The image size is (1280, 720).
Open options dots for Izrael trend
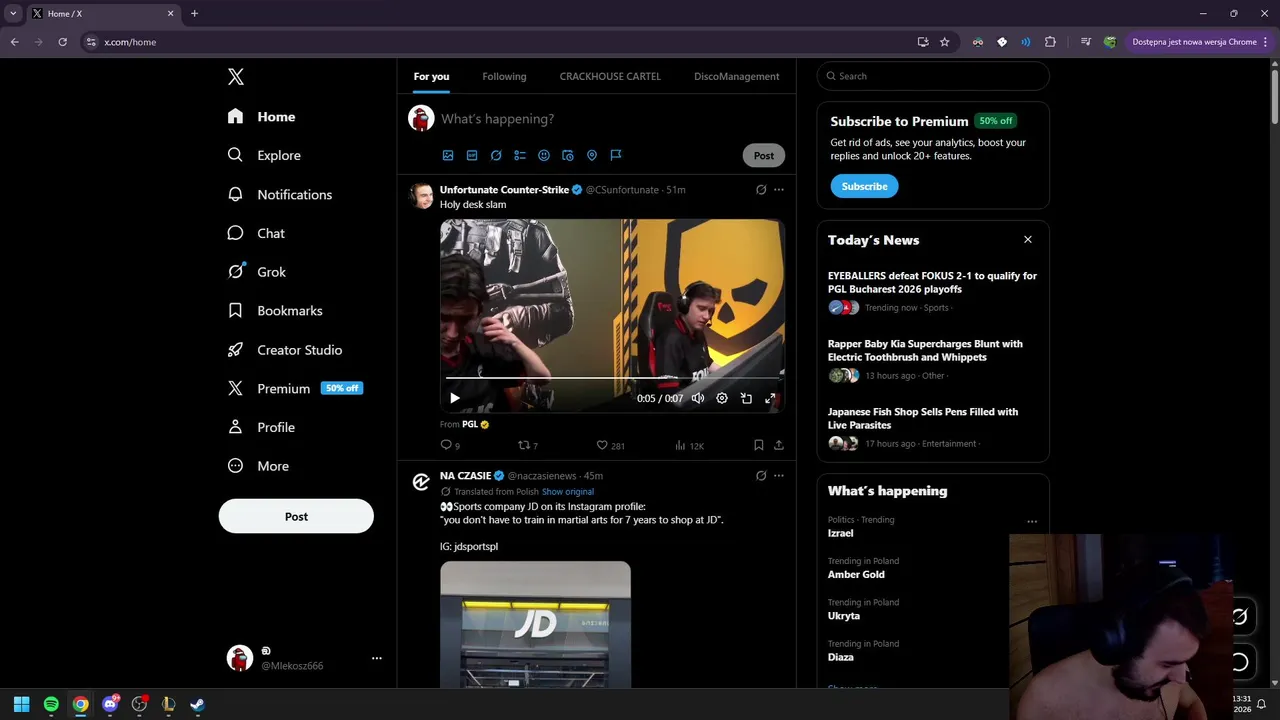(x=1032, y=521)
